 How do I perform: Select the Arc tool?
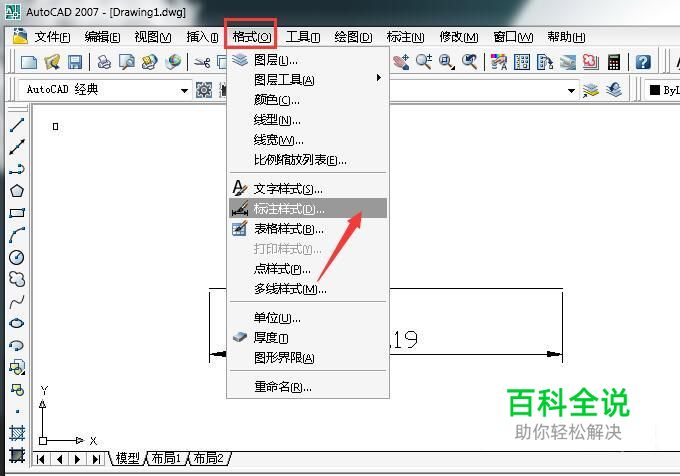click(x=17, y=235)
